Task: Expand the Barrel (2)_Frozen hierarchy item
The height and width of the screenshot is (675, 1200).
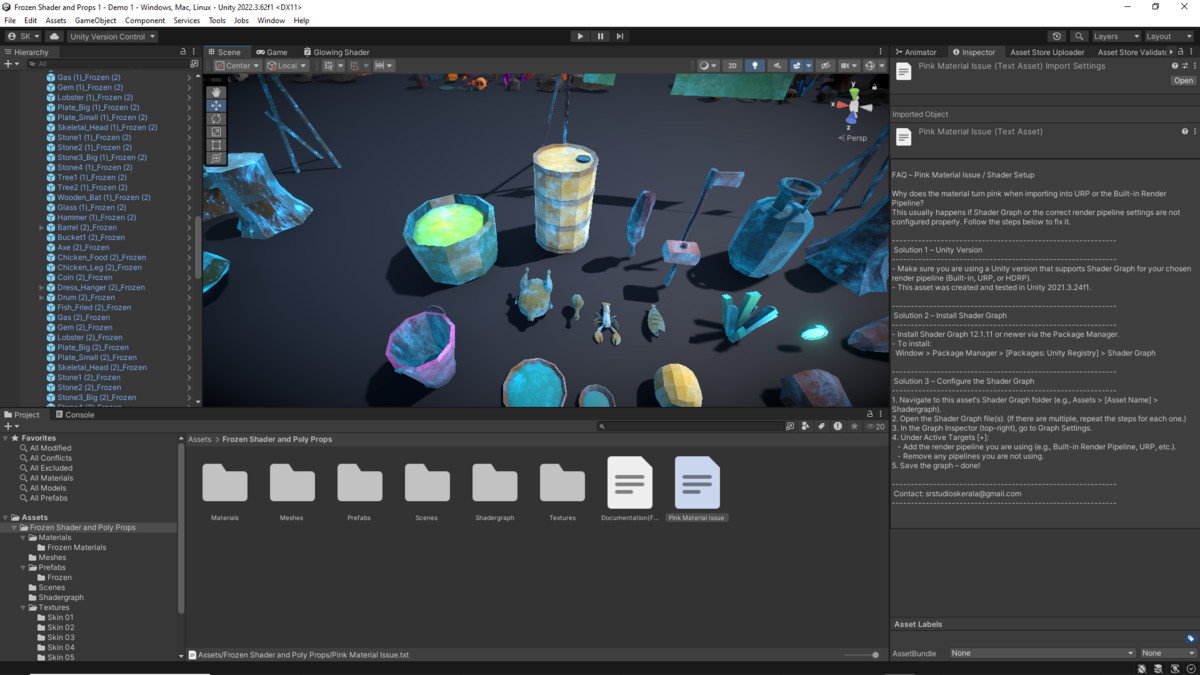Action: tap(40, 227)
